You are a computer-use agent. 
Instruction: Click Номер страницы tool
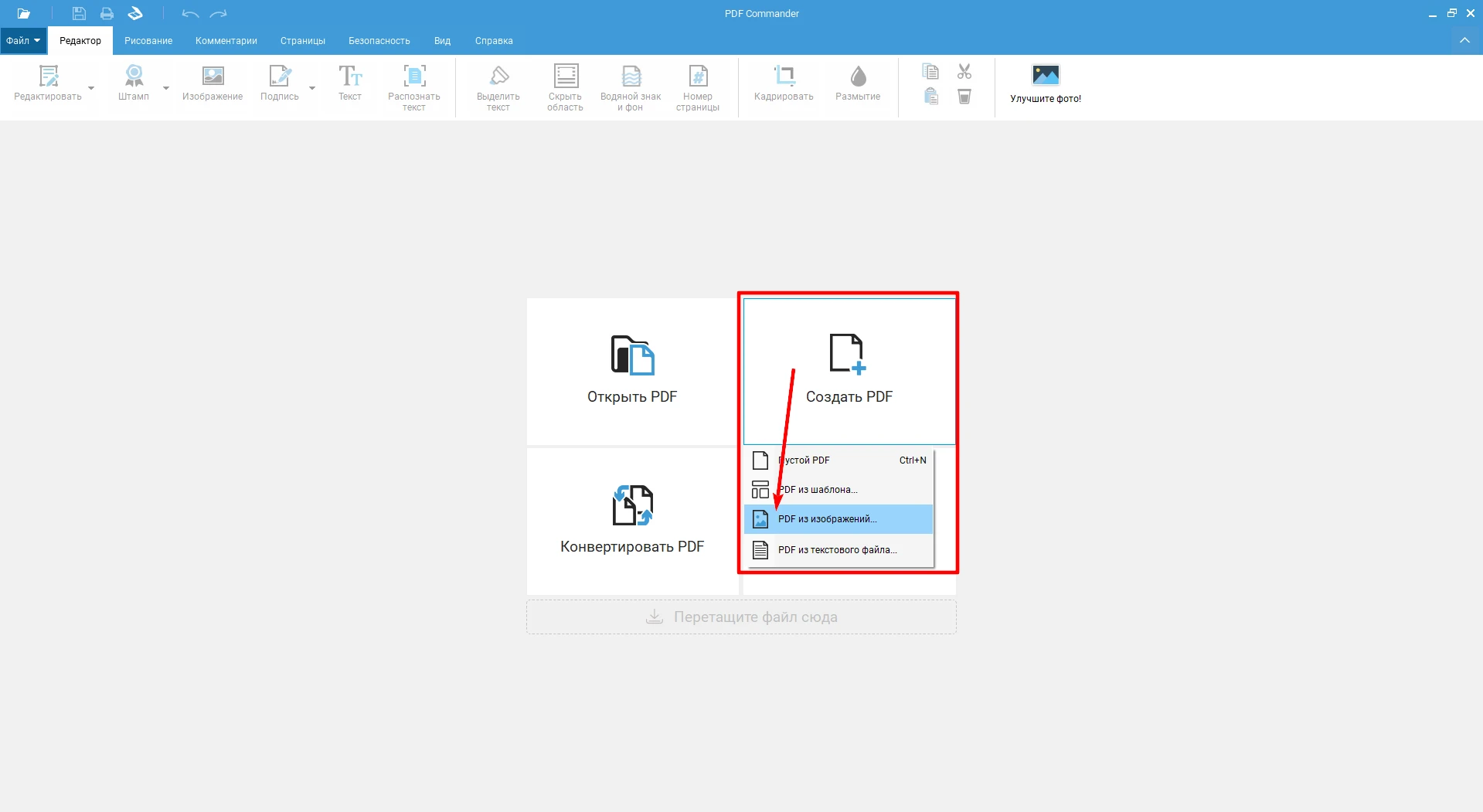698,87
